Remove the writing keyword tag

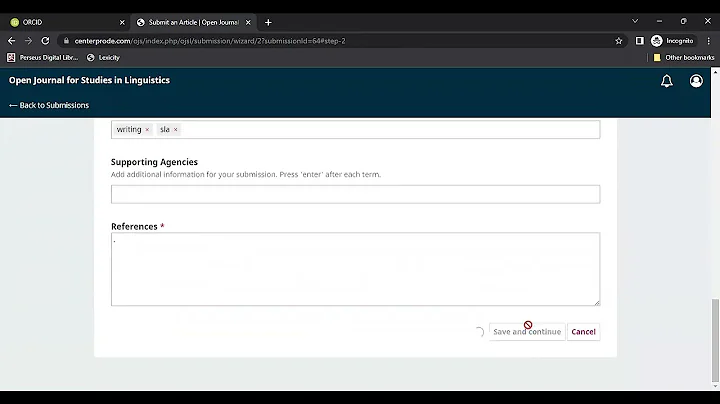tap(147, 129)
